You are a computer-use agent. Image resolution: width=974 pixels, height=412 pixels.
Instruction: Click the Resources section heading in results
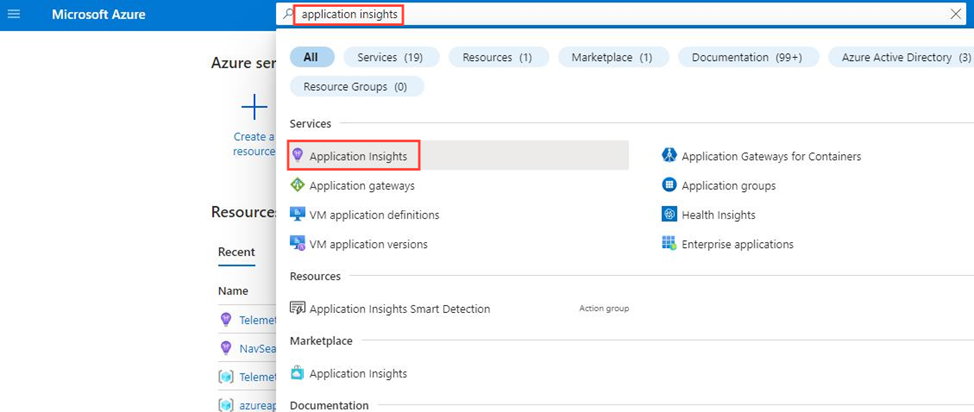(x=315, y=276)
